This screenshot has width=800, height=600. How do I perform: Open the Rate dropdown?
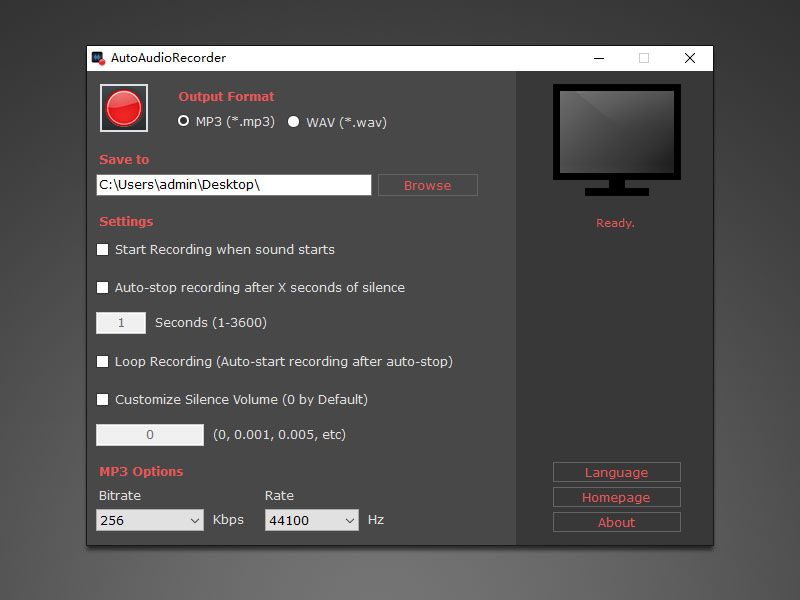pos(310,520)
